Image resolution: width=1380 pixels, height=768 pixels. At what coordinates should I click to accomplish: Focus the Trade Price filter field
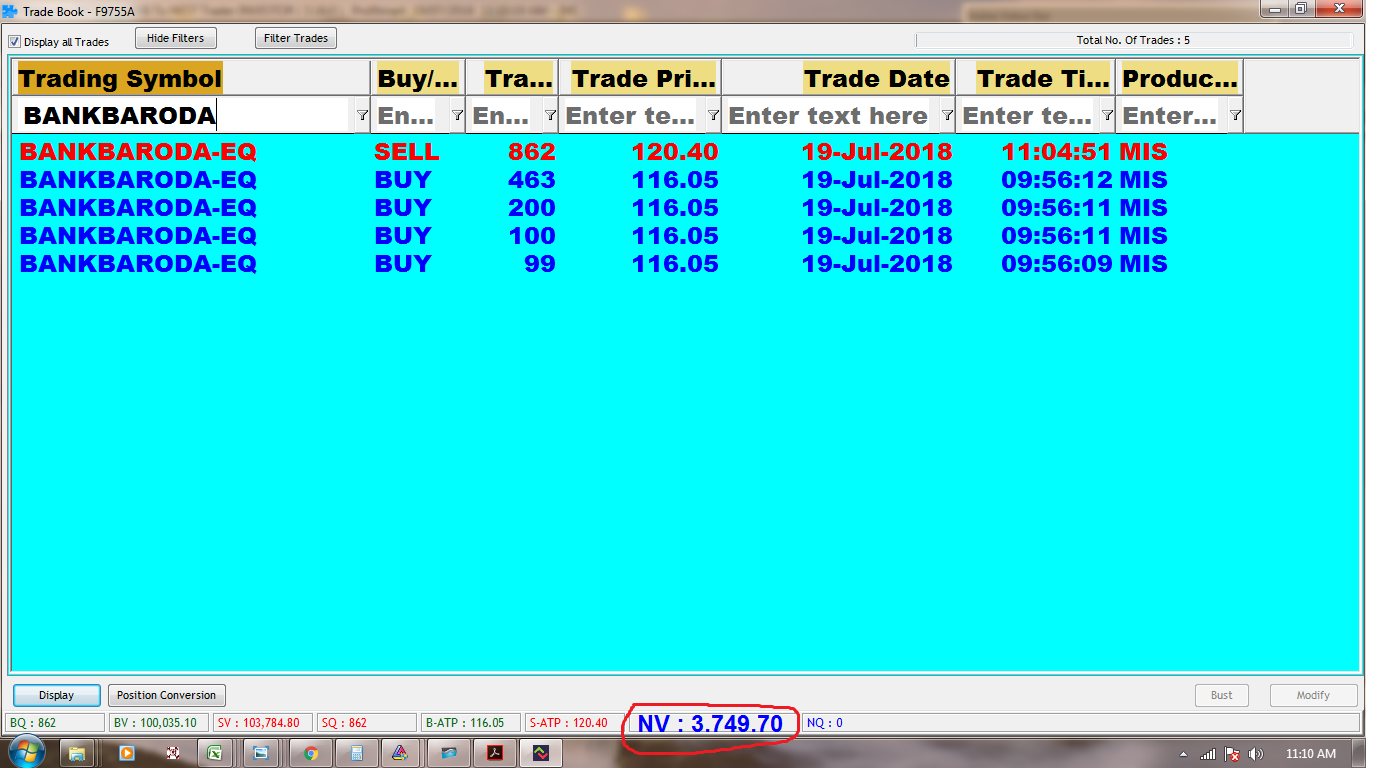point(632,115)
